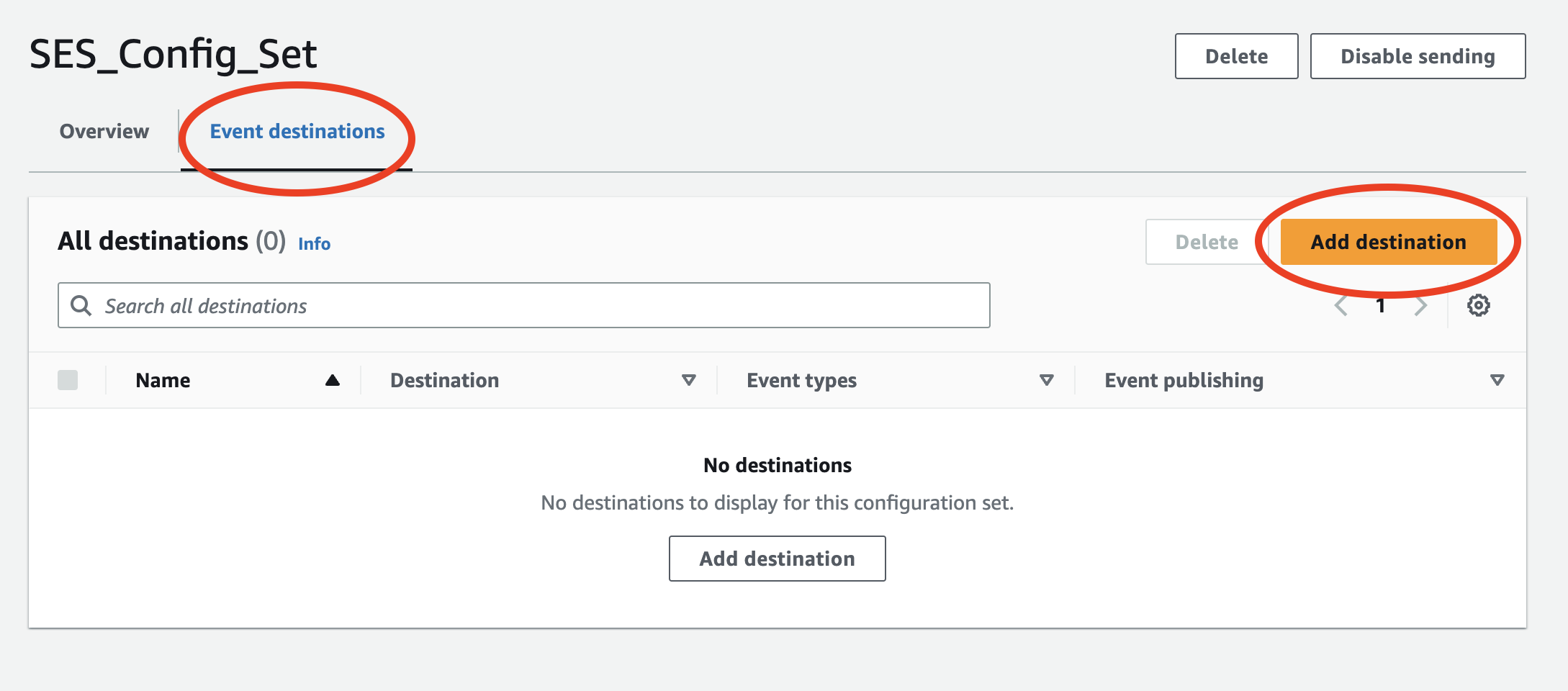Viewport: 1568px width, 691px height.
Task: Open the Info link next to All destinations
Action: (x=314, y=243)
